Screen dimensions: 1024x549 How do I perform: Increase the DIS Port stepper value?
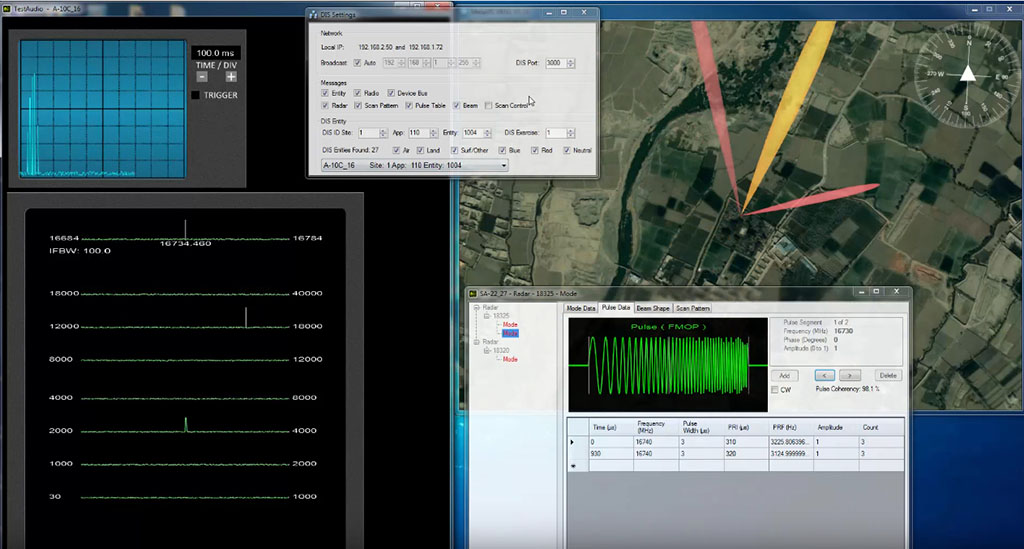click(571, 61)
